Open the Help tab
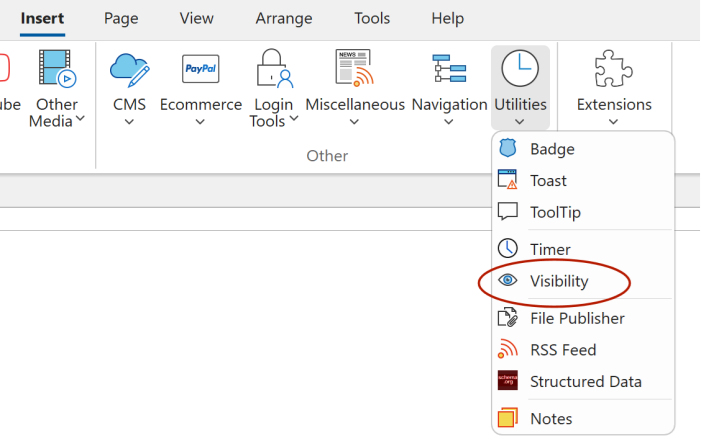Screen dimensions: 702x442 point(447,18)
